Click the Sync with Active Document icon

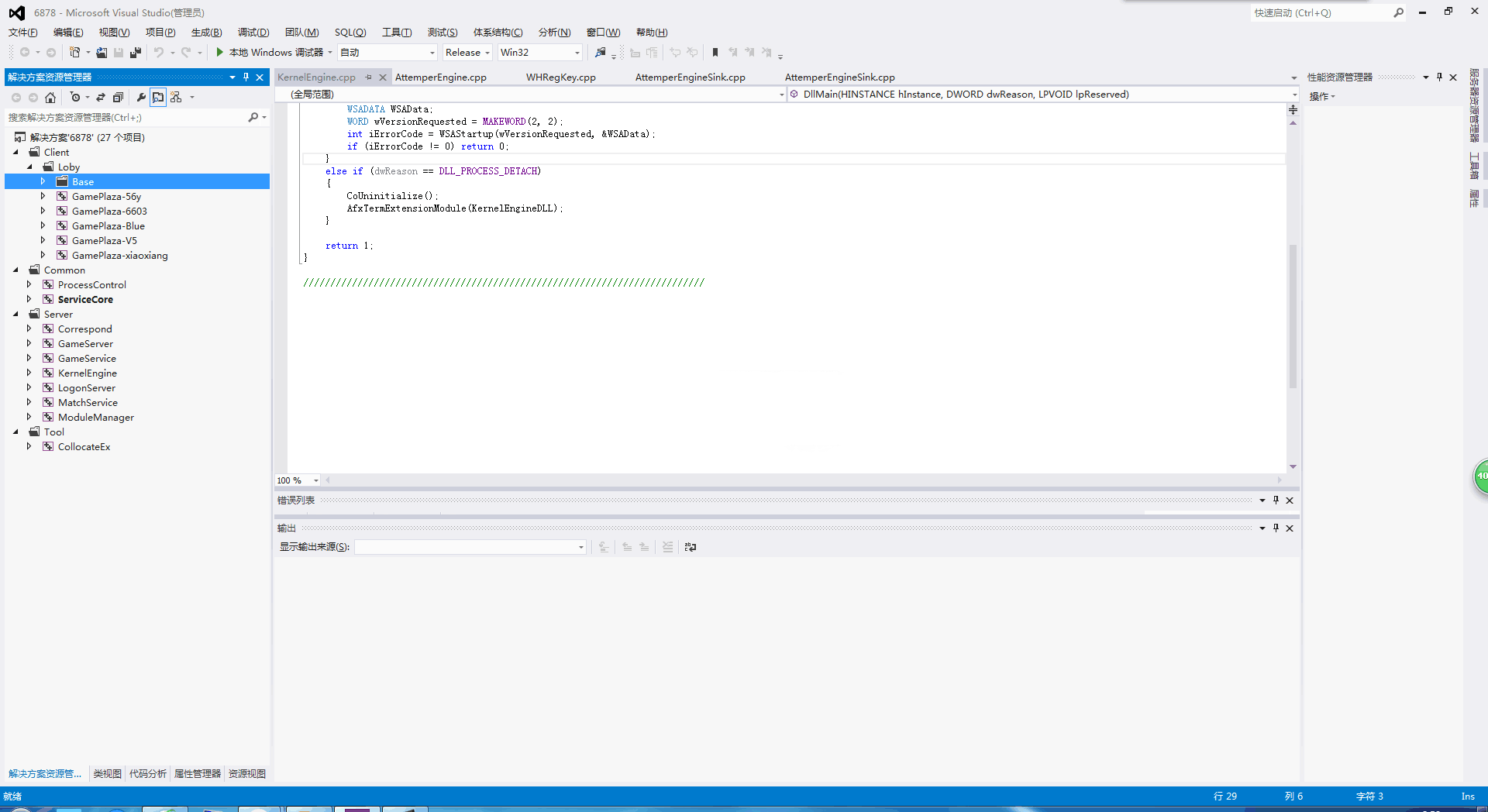pos(101,97)
